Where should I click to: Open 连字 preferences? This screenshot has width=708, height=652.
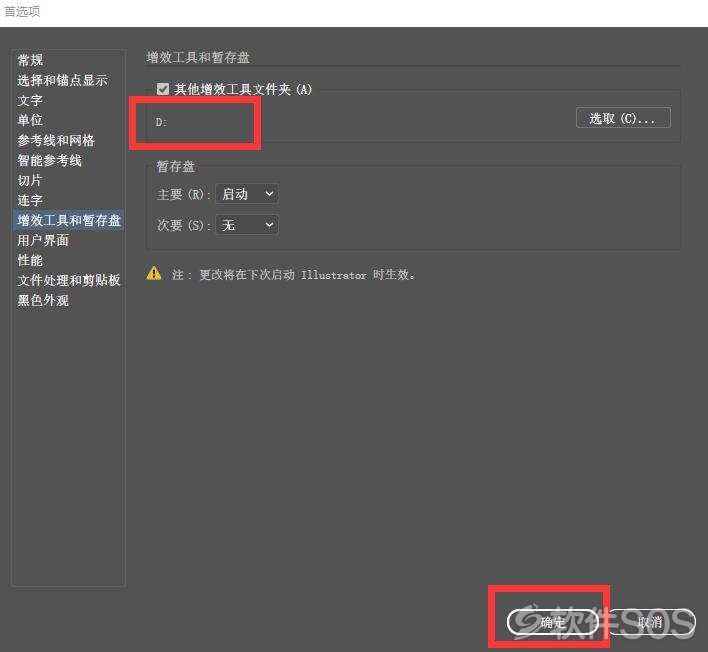pos(30,200)
